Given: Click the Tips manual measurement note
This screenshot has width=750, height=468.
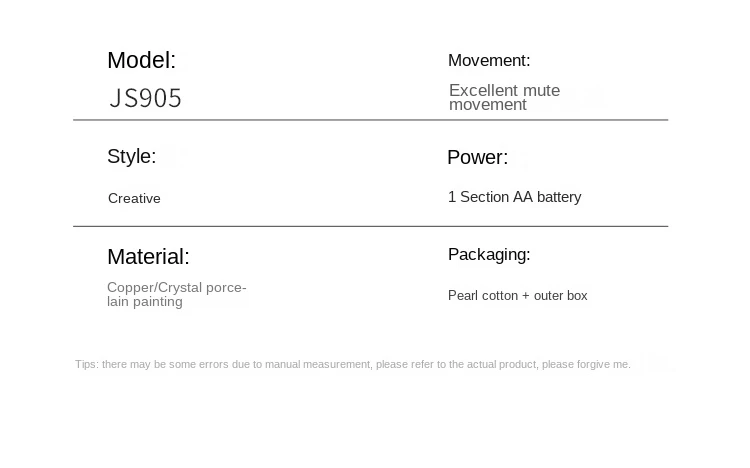Looking at the screenshot, I should (x=353, y=365).
